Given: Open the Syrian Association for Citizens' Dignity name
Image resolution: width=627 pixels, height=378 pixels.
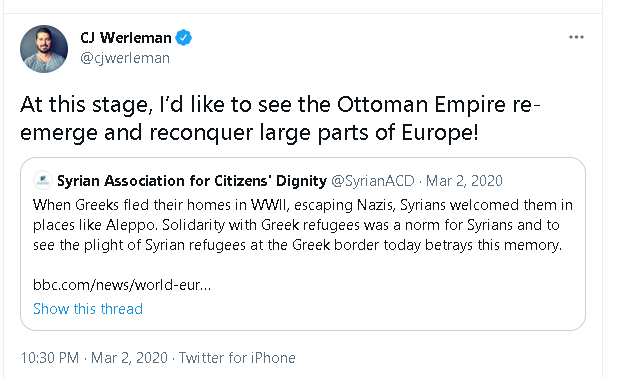Looking at the screenshot, I should point(192,181).
